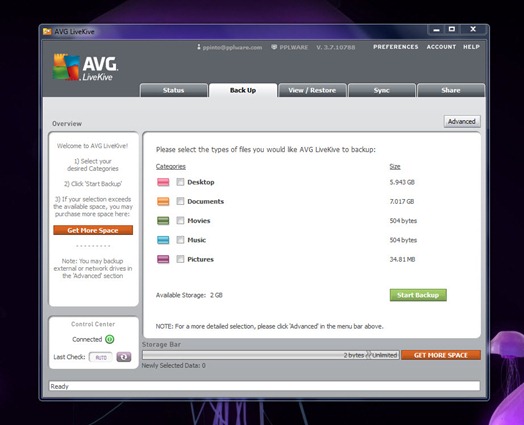524x425 pixels.
Task: Click the Documents size 7.017 GB
Action: coord(402,201)
